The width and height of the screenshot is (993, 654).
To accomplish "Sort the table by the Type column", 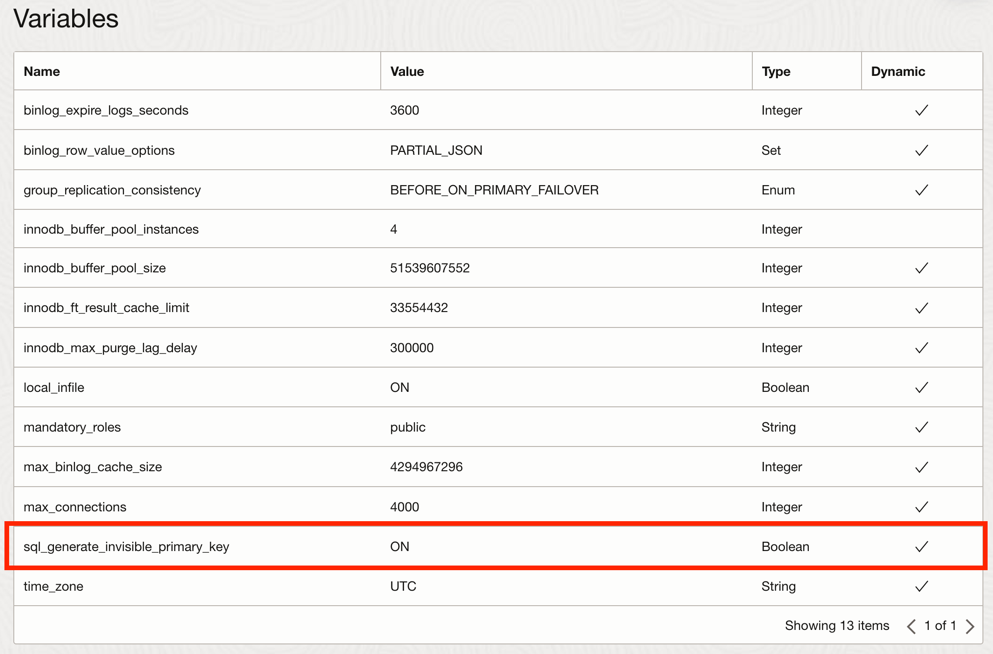I will coord(775,71).
